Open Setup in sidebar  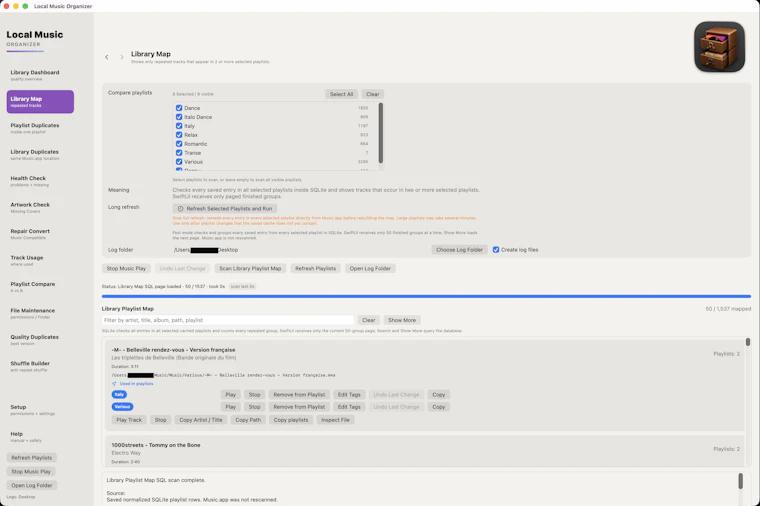[40, 410]
